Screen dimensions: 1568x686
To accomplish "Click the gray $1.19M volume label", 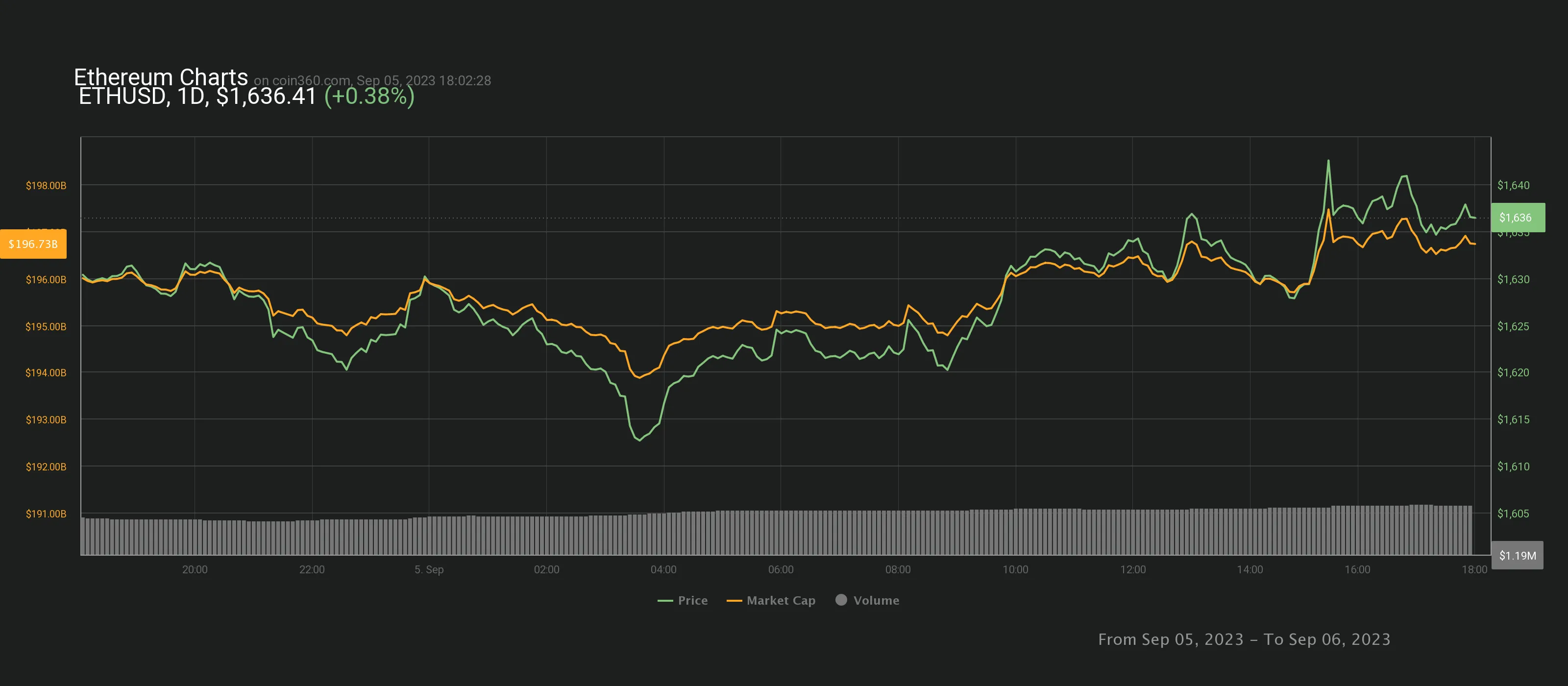I will pos(1517,555).
